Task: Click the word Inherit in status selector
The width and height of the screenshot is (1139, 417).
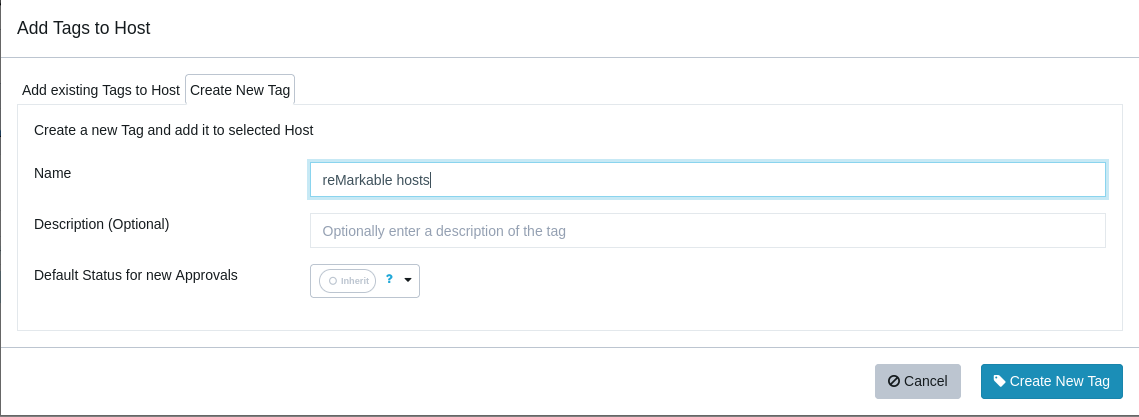Action: point(354,281)
